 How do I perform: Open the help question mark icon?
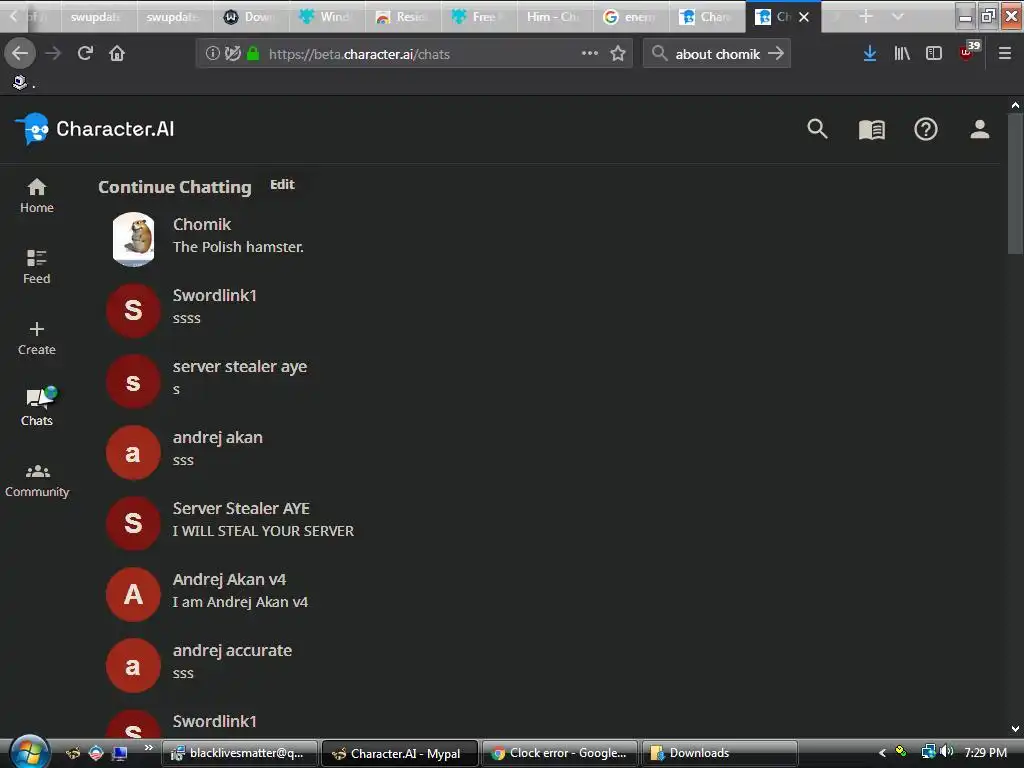pyautogui.click(x=925, y=129)
